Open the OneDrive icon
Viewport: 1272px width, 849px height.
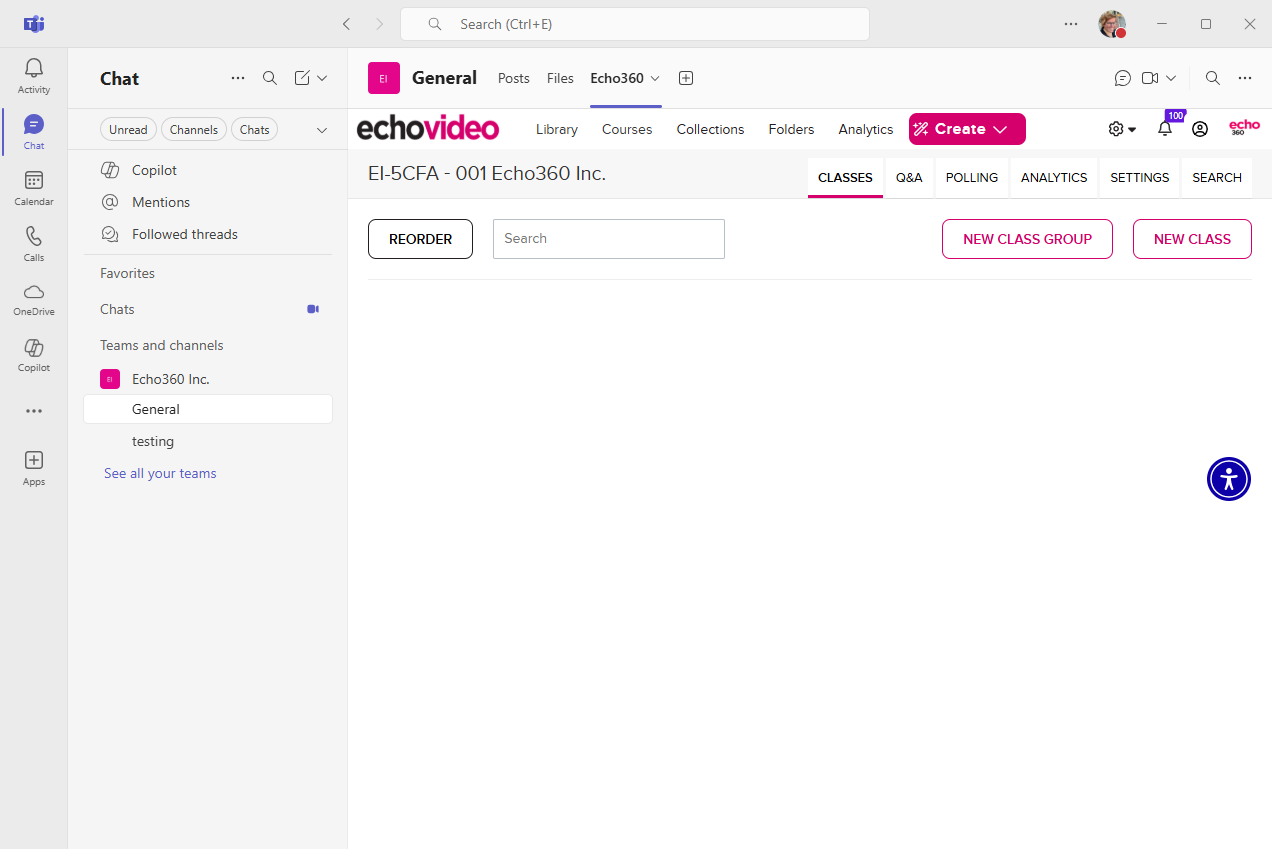[x=34, y=299]
